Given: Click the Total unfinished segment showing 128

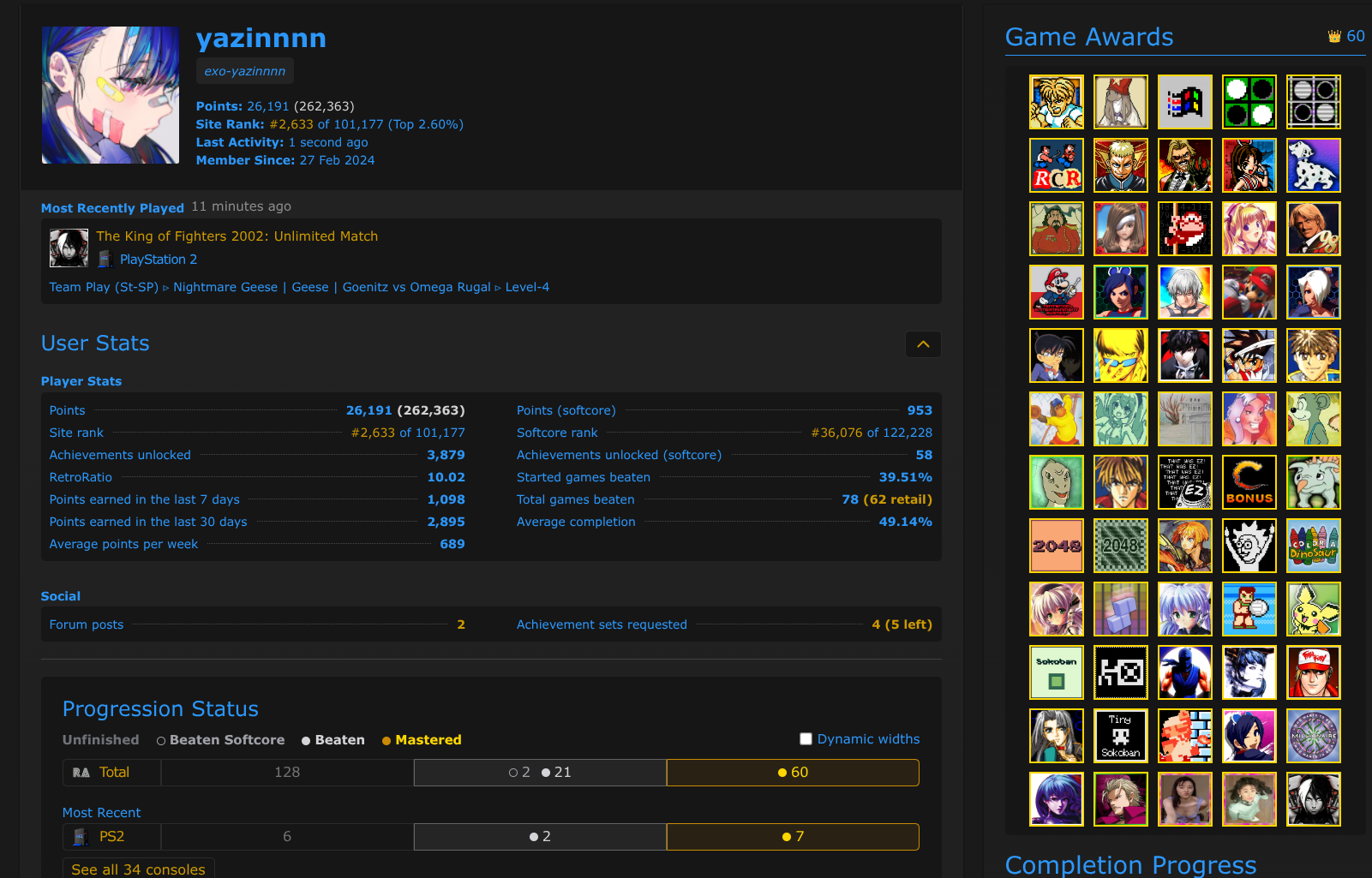Looking at the screenshot, I should click(287, 773).
